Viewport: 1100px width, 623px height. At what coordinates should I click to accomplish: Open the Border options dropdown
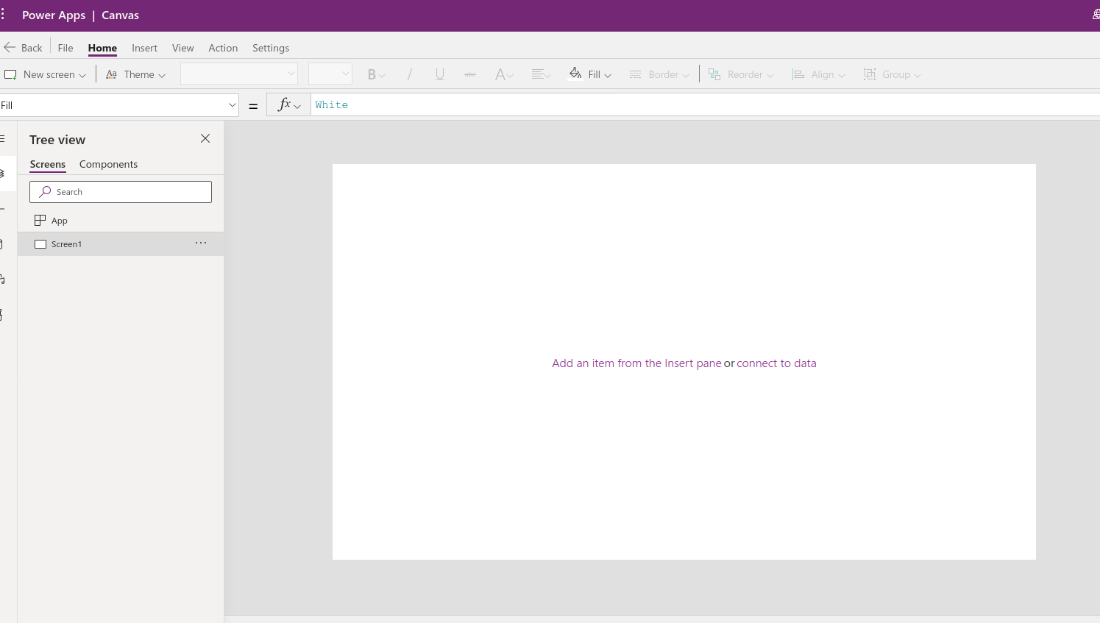[x=659, y=74]
